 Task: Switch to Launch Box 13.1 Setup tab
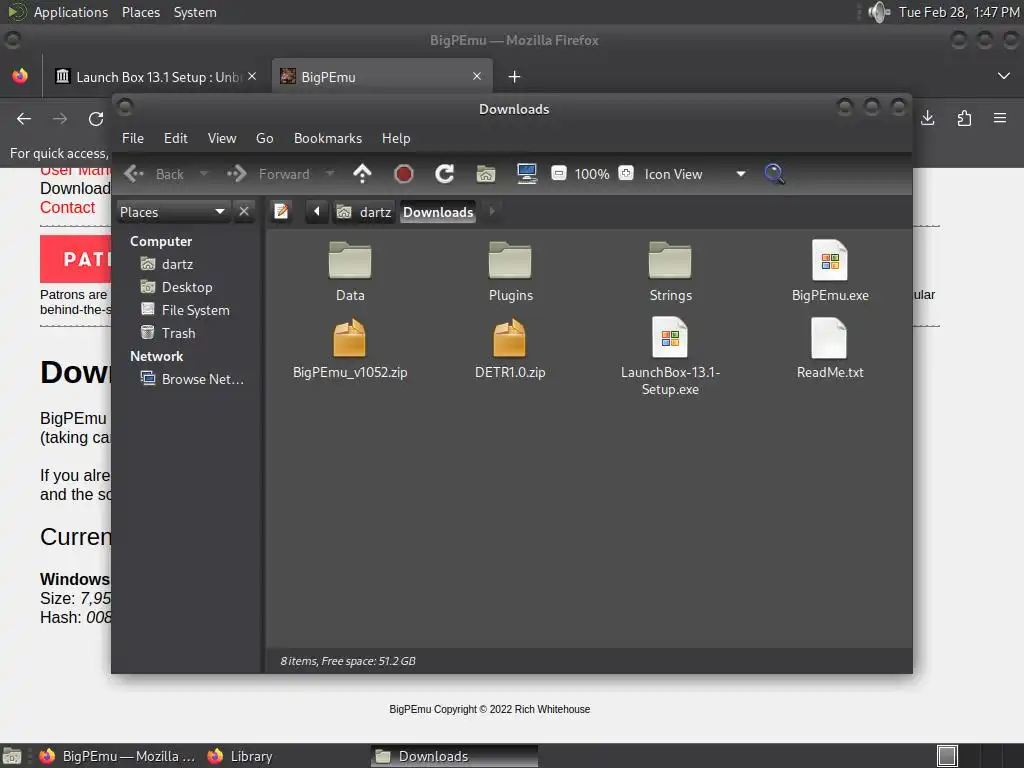157,77
